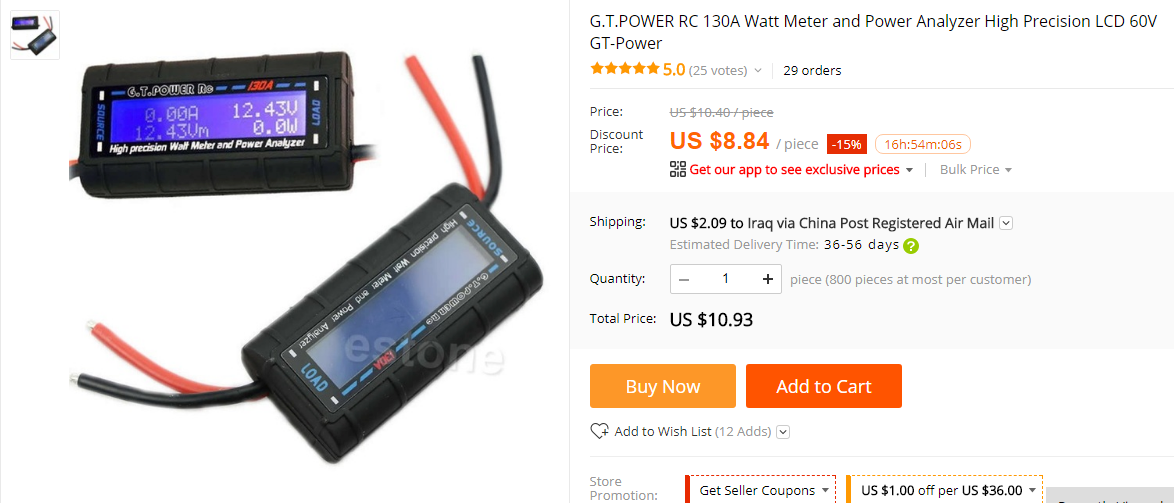Click the Add to Cart button

(x=824, y=386)
